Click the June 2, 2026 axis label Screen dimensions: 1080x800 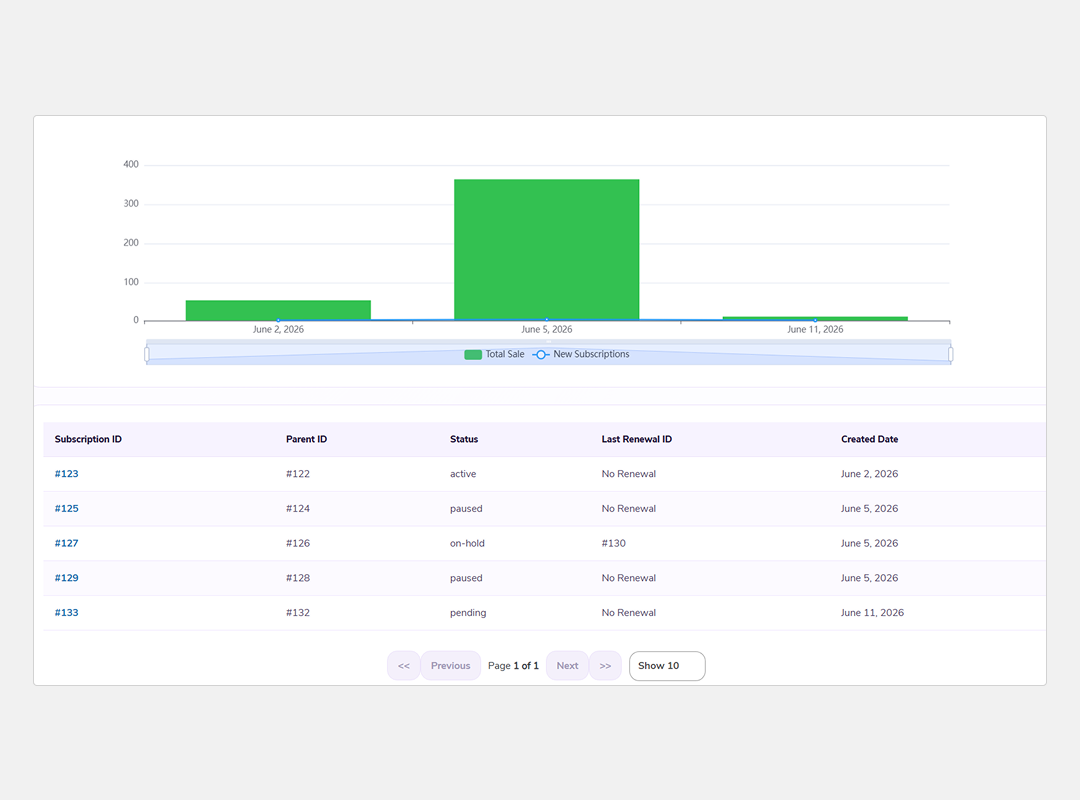(278, 329)
